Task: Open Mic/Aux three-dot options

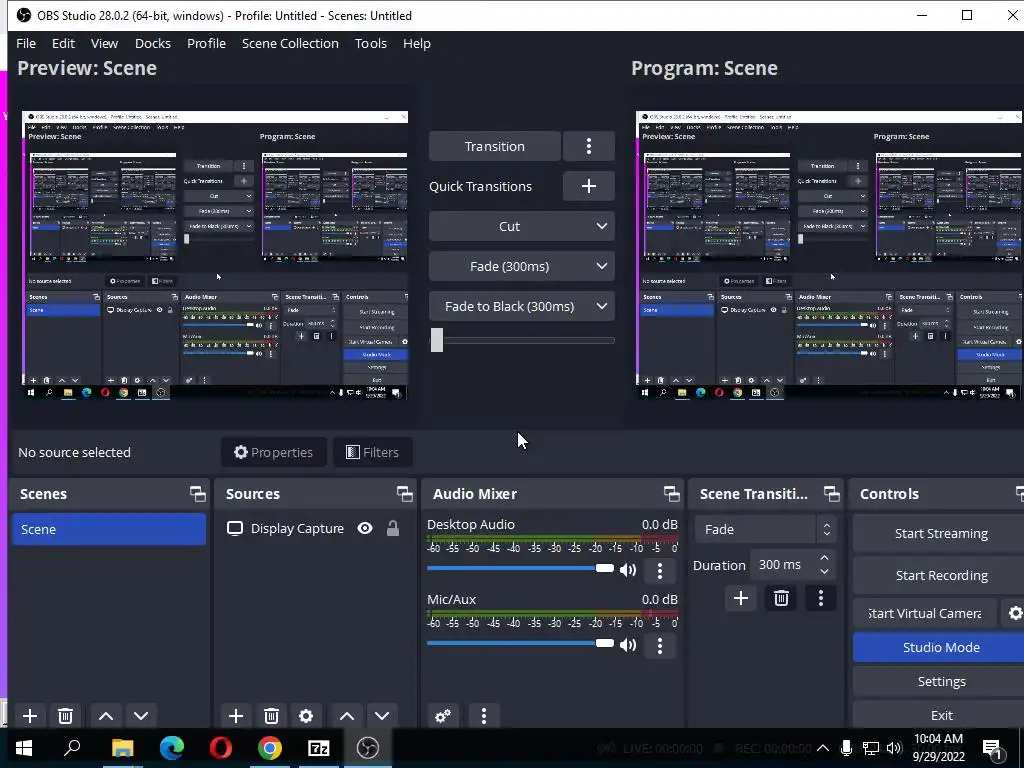Action: point(660,645)
